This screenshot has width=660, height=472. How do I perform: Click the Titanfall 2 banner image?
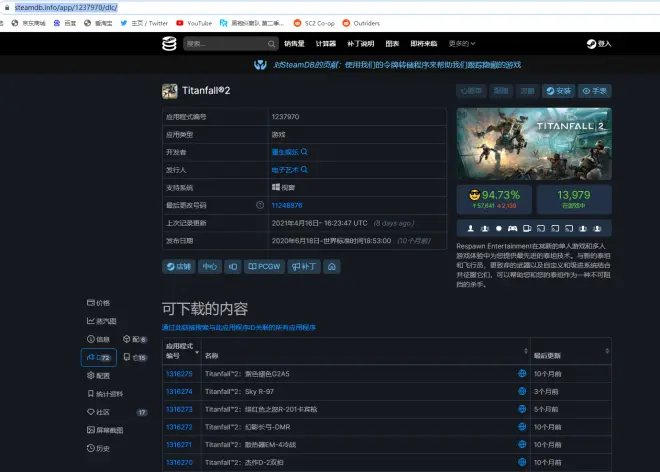coord(533,143)
